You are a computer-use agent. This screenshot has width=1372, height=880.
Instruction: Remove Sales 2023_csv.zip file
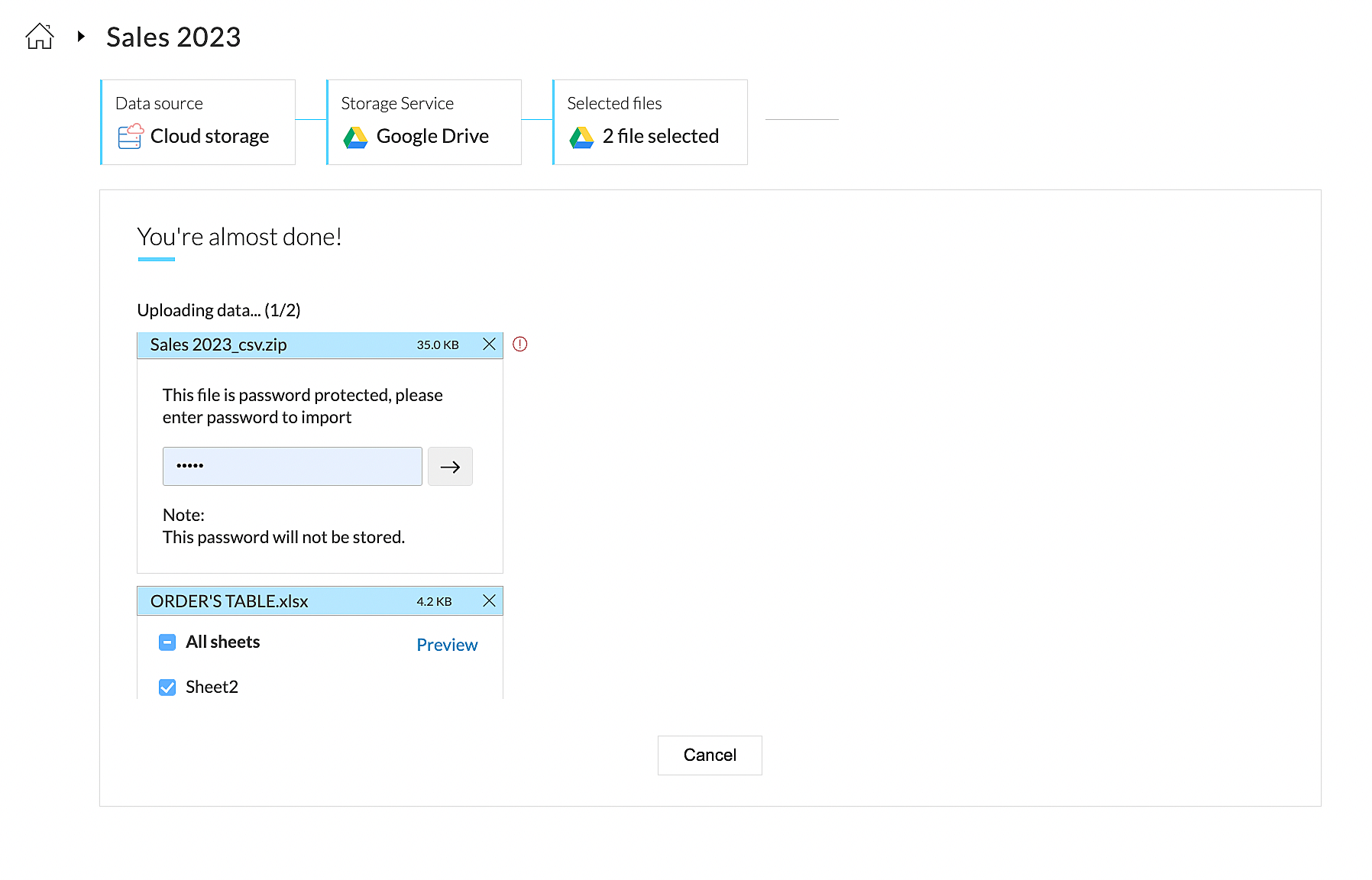click(x=489, y=345)
